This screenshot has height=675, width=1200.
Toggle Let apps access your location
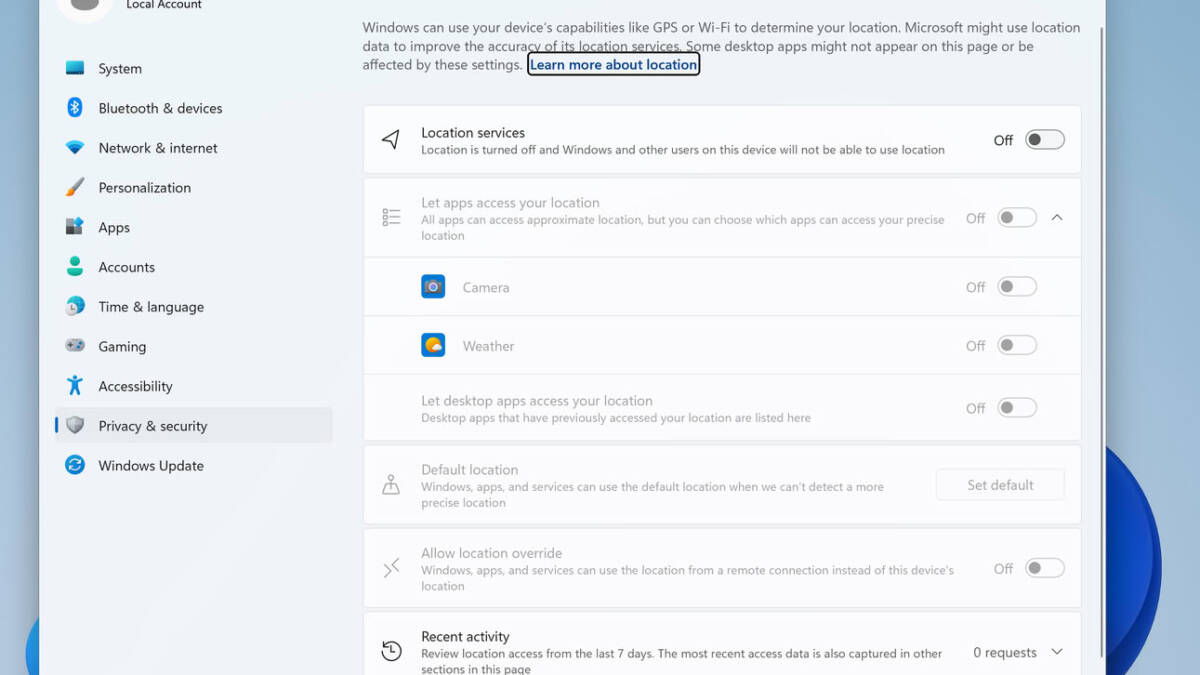[x=1017, y=218]
